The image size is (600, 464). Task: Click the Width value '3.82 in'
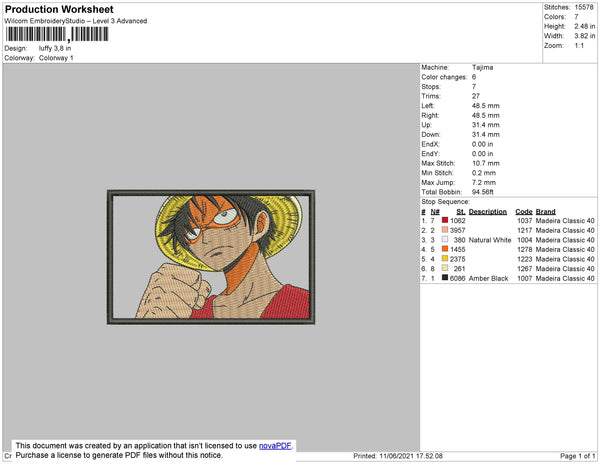click(x=585, y=36)
